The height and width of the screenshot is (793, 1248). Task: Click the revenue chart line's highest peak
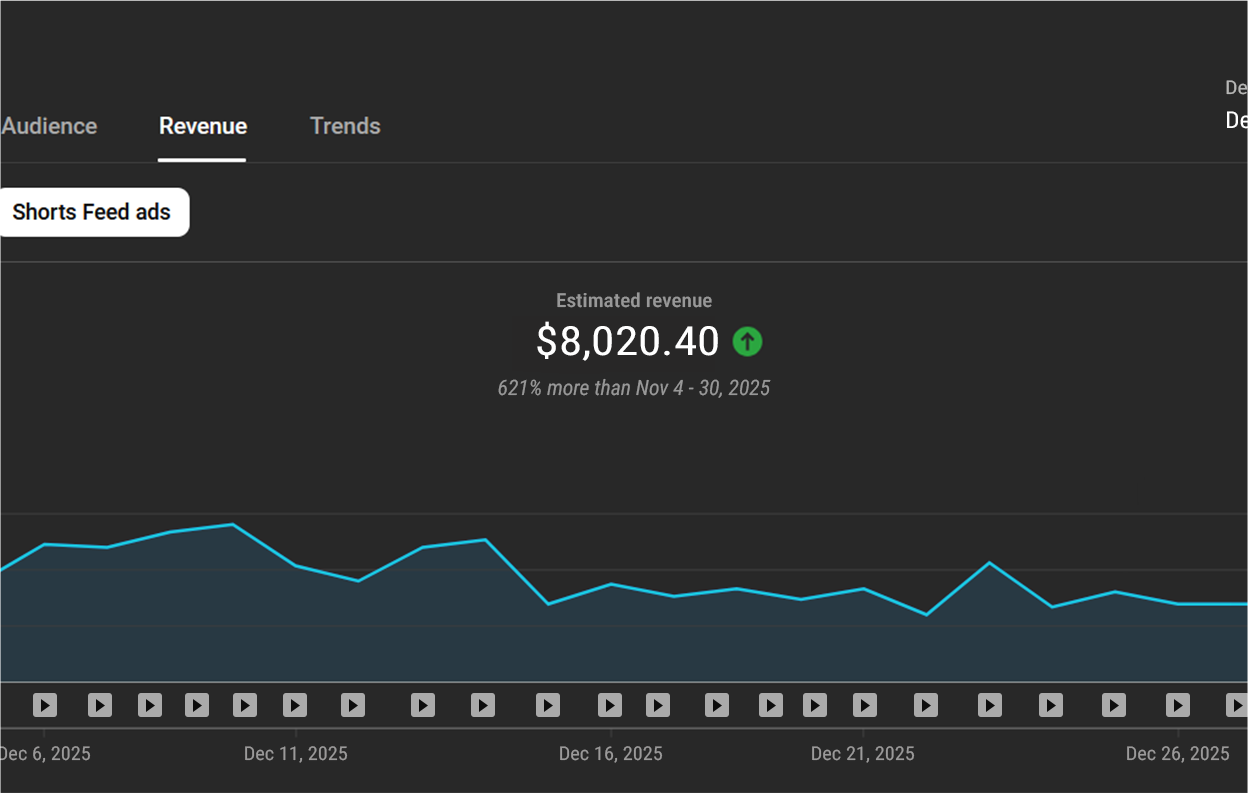click(230, 524)
